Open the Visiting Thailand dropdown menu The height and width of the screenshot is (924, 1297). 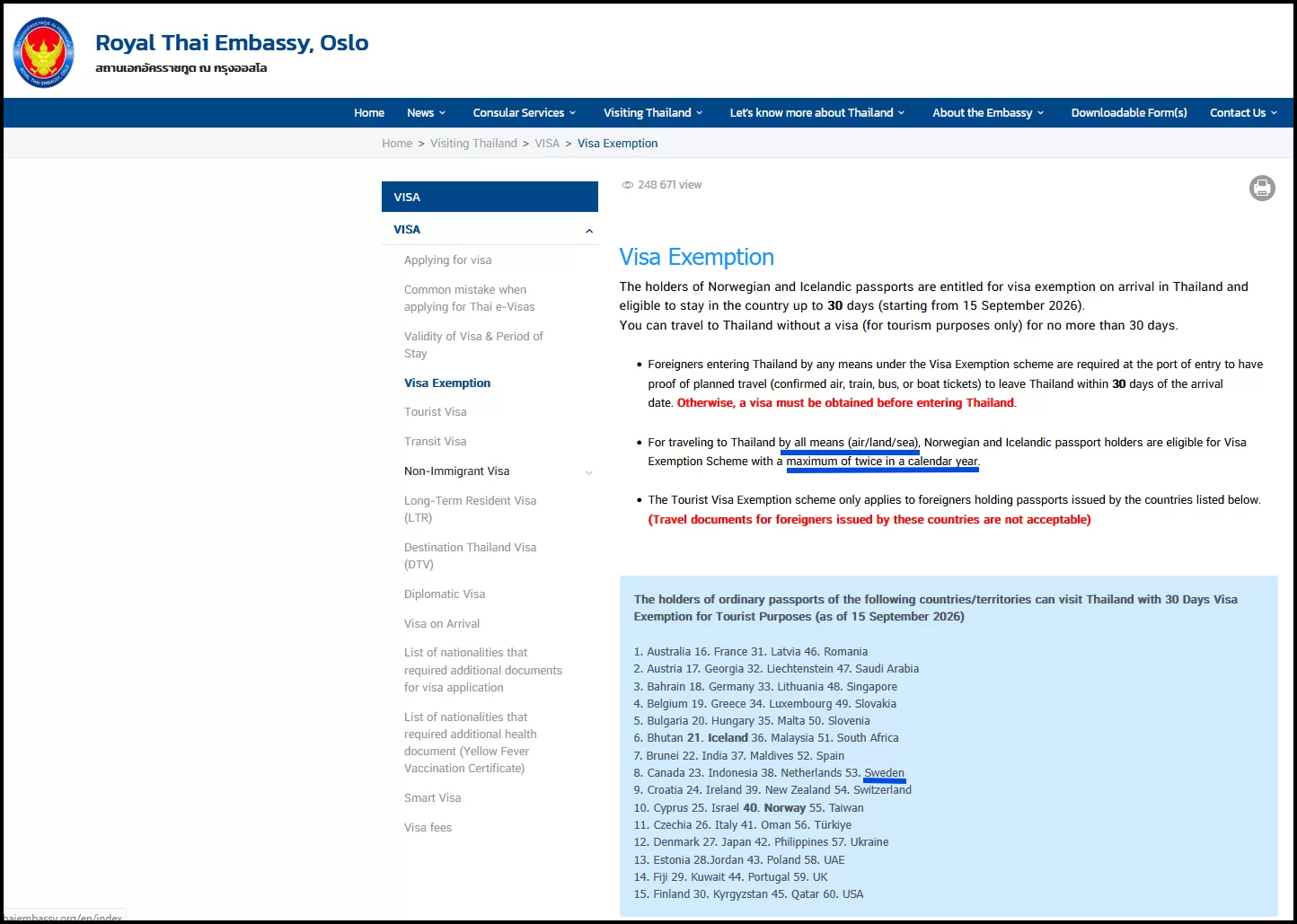pos(653,113)
